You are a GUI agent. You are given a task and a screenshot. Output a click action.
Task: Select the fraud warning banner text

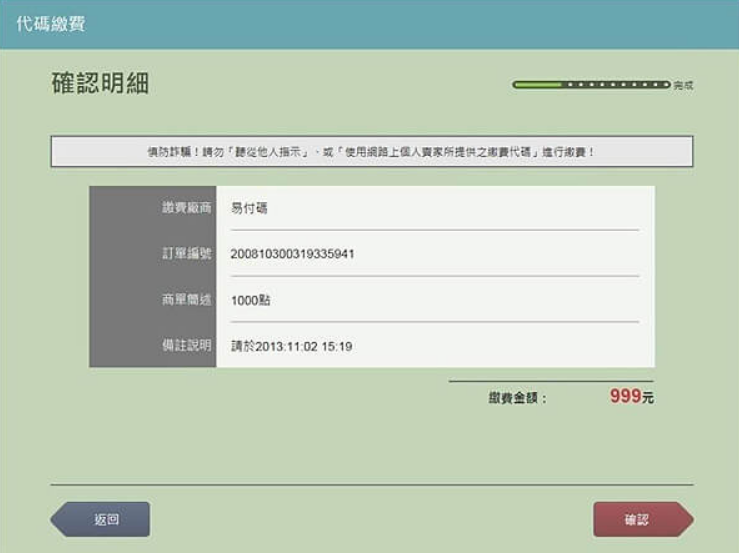click(x=371, y=152)
